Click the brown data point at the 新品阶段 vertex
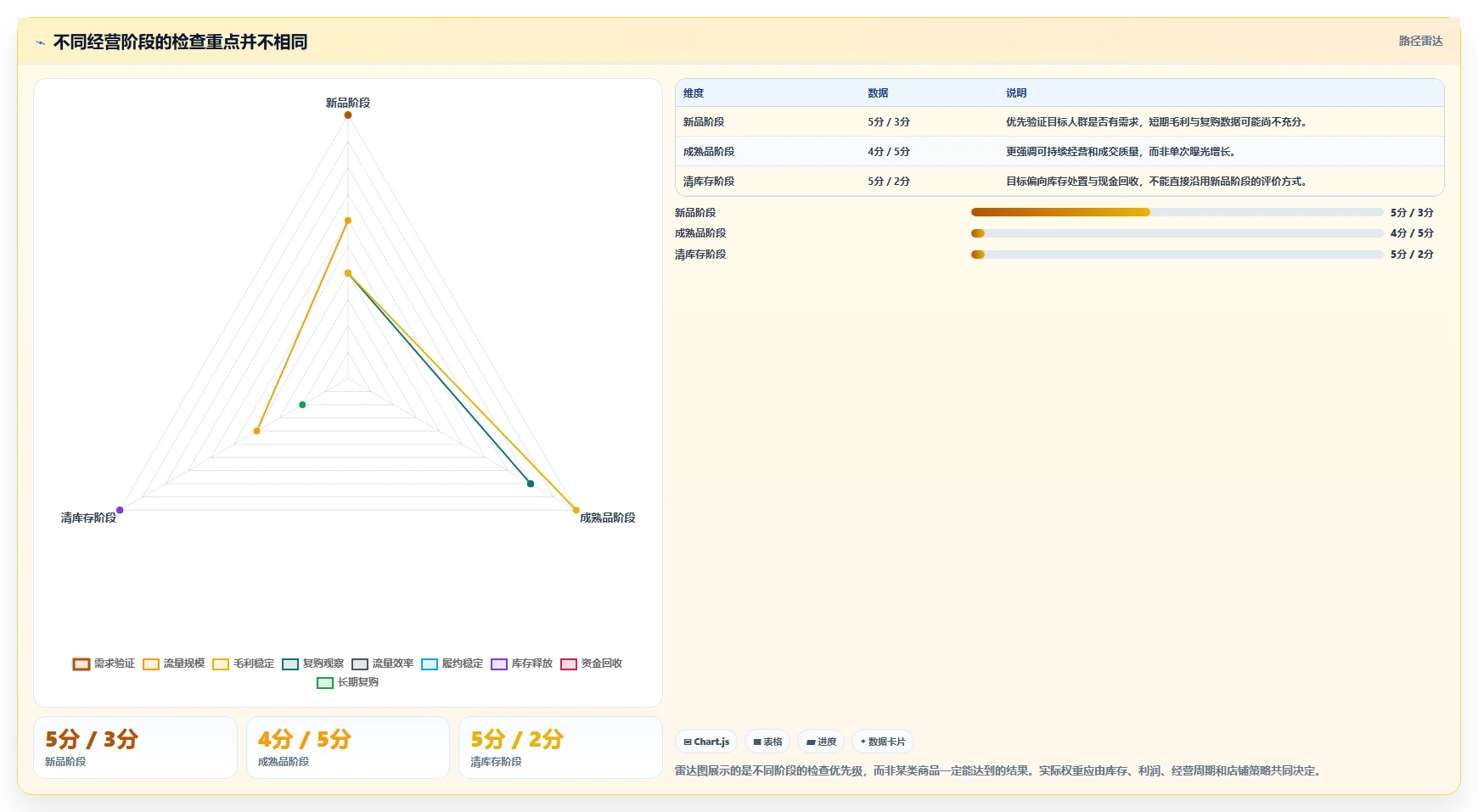The image size is (1478, 812). 348,115
